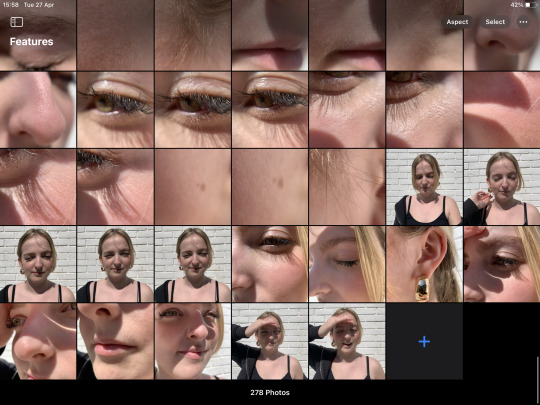
Task: Tap the Select button
Action: (495, 22)
